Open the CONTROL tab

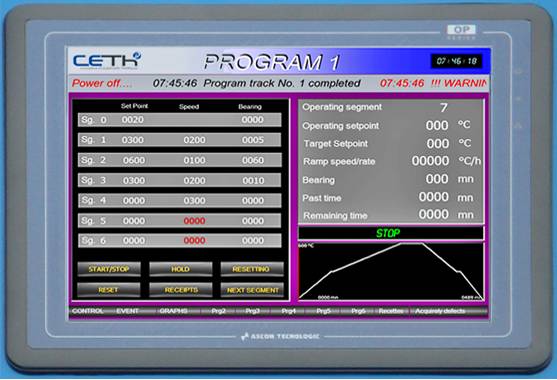(x=87, y=311)
